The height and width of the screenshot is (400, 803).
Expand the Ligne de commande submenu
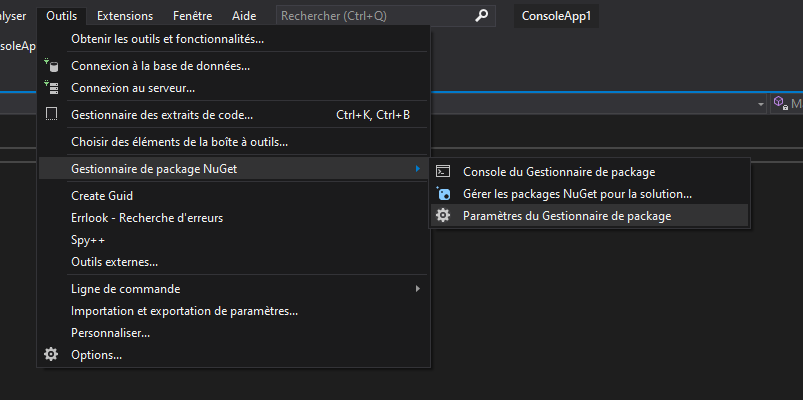coord(233,289)
